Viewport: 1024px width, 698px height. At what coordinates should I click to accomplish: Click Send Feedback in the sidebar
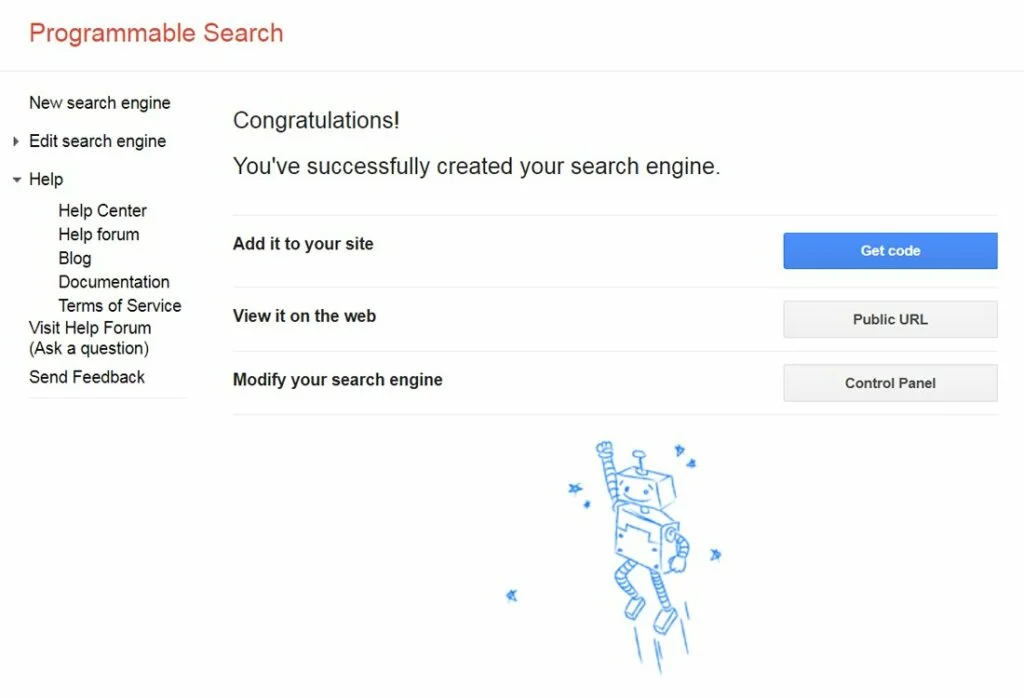pyautogui.click(x=86, y=377)
